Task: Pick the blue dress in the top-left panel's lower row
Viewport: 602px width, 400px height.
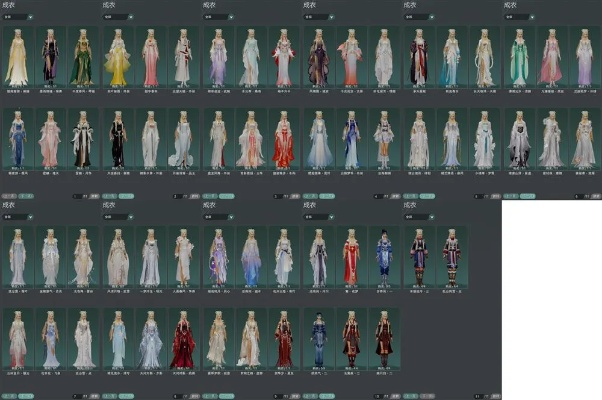Action: click(x=17, y=140)
